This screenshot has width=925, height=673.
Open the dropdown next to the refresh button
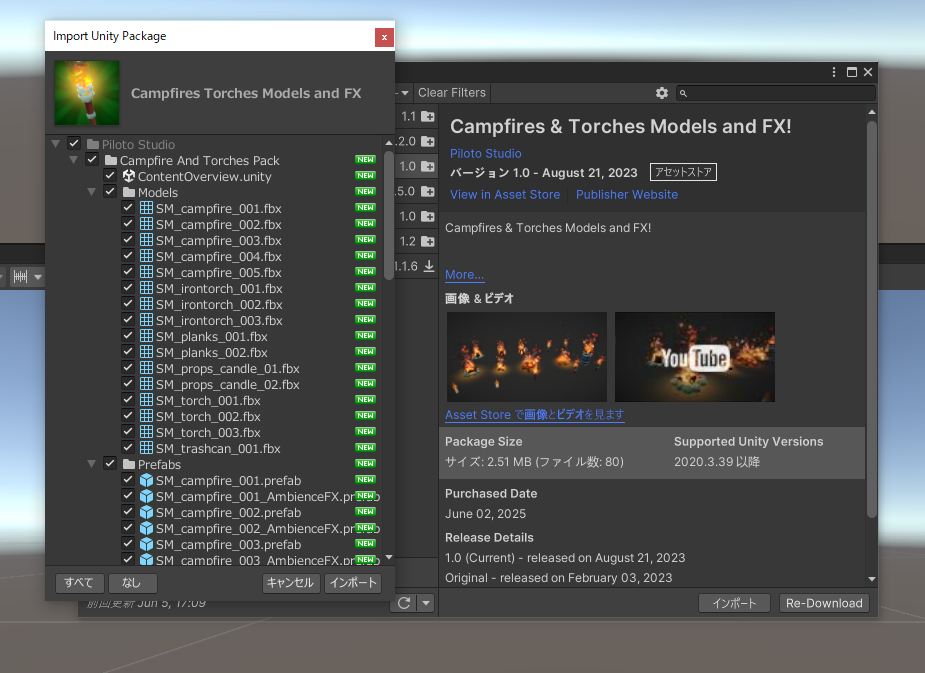426,603
